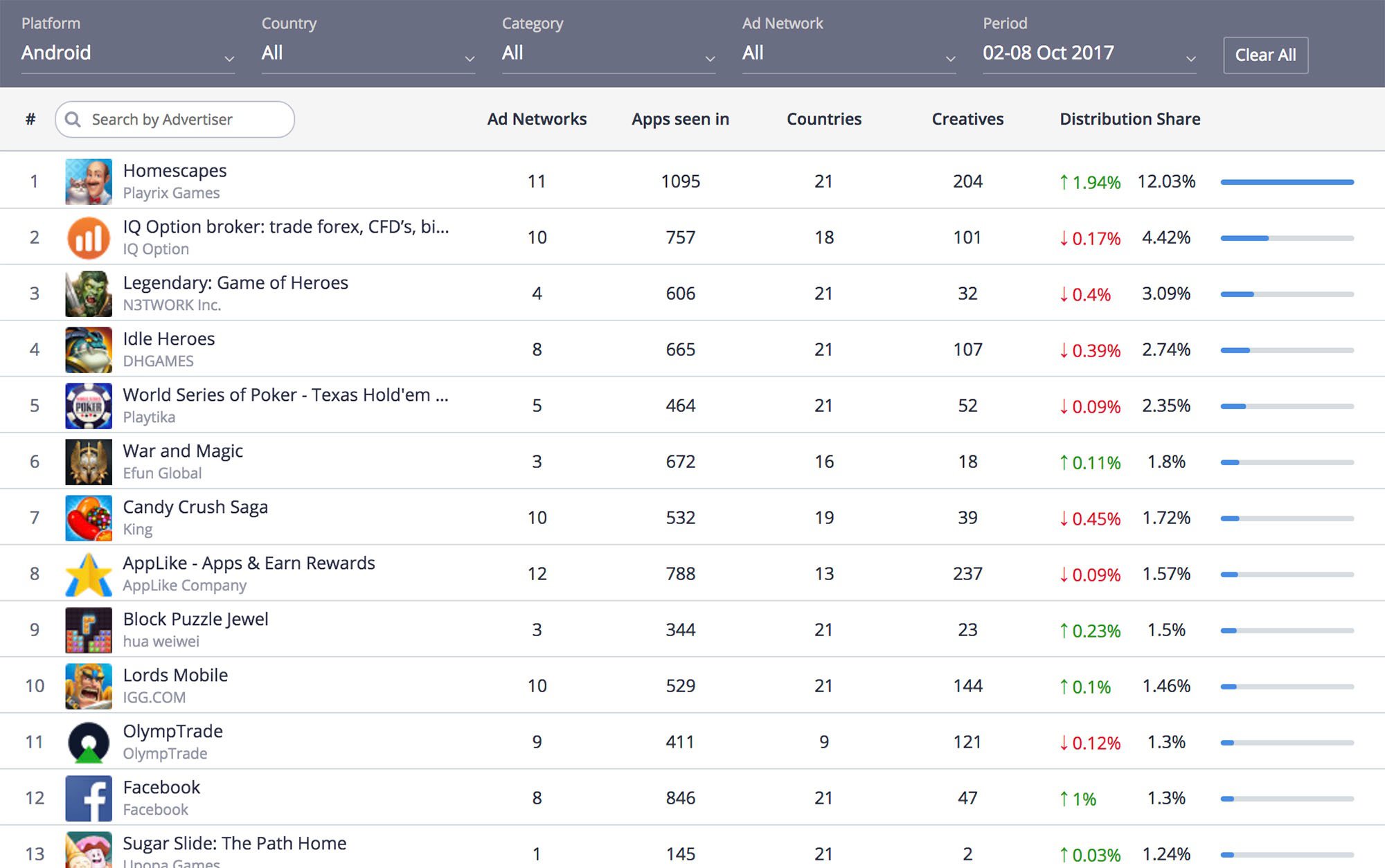Click the Homescapes app icon
Image resolution: width=1385 pixels, height=868 pixels.
pyautogui.click(x=89, y=182)
